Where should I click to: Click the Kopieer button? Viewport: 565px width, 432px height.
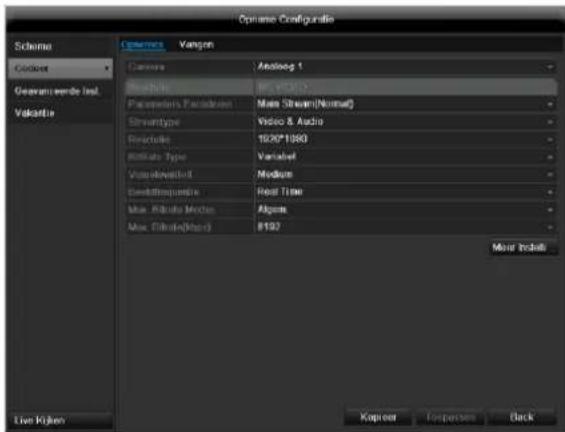coord(378,417)
